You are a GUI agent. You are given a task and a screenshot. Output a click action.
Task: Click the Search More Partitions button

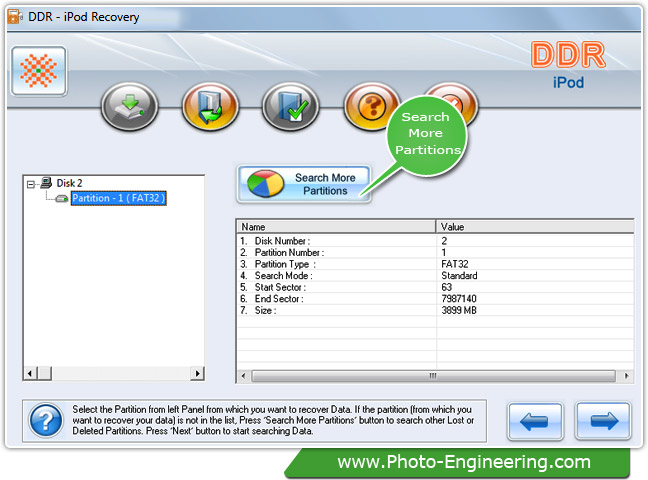pyautogui.click(x=304, y=184)
